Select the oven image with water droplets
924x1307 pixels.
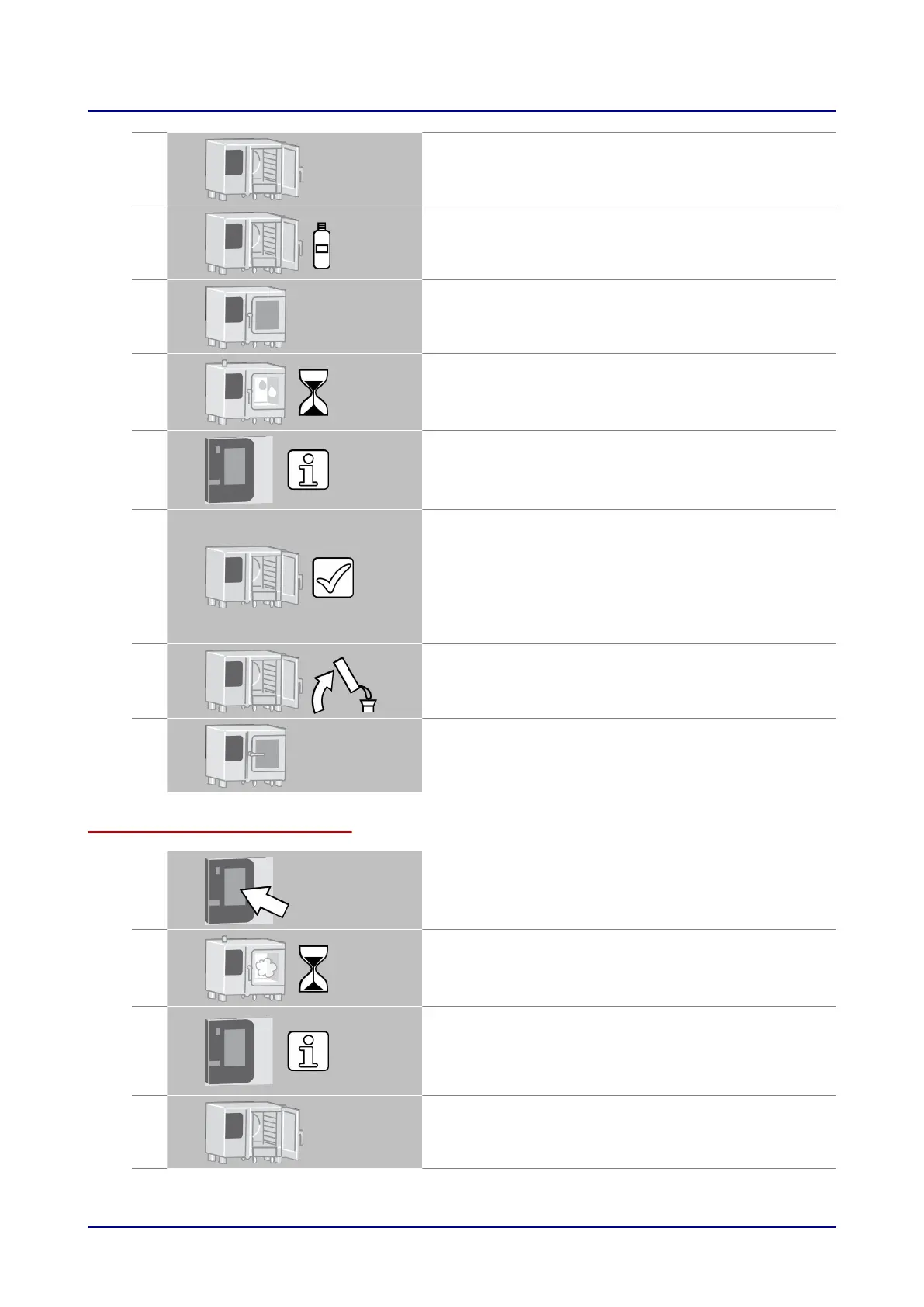(245, 392)
